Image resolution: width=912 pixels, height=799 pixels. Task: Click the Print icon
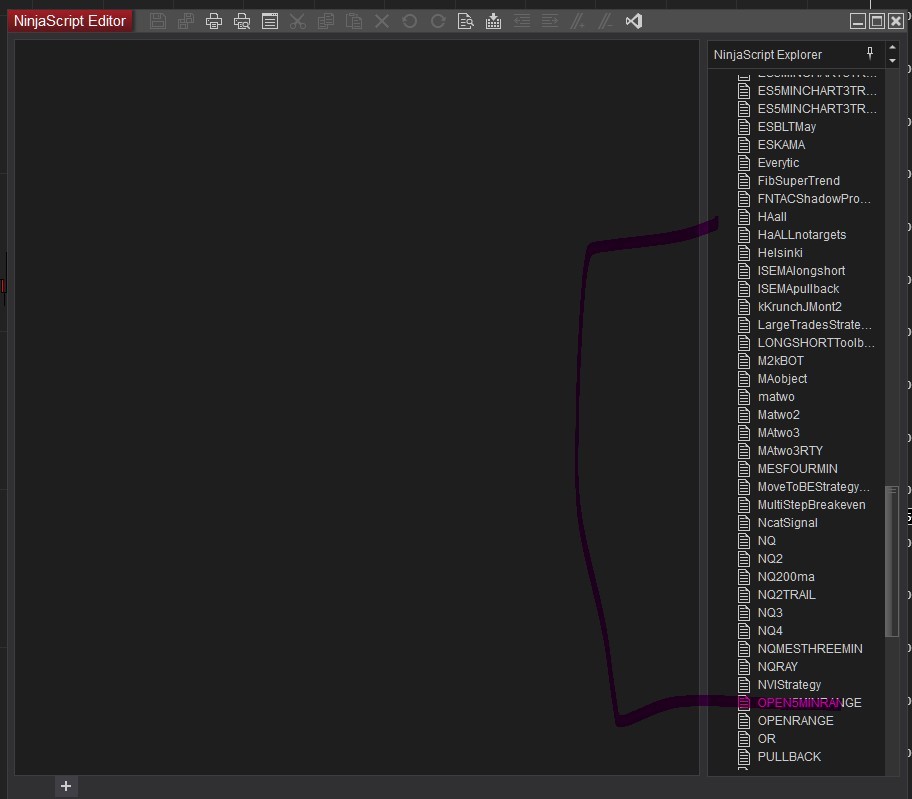pos(213,22)
